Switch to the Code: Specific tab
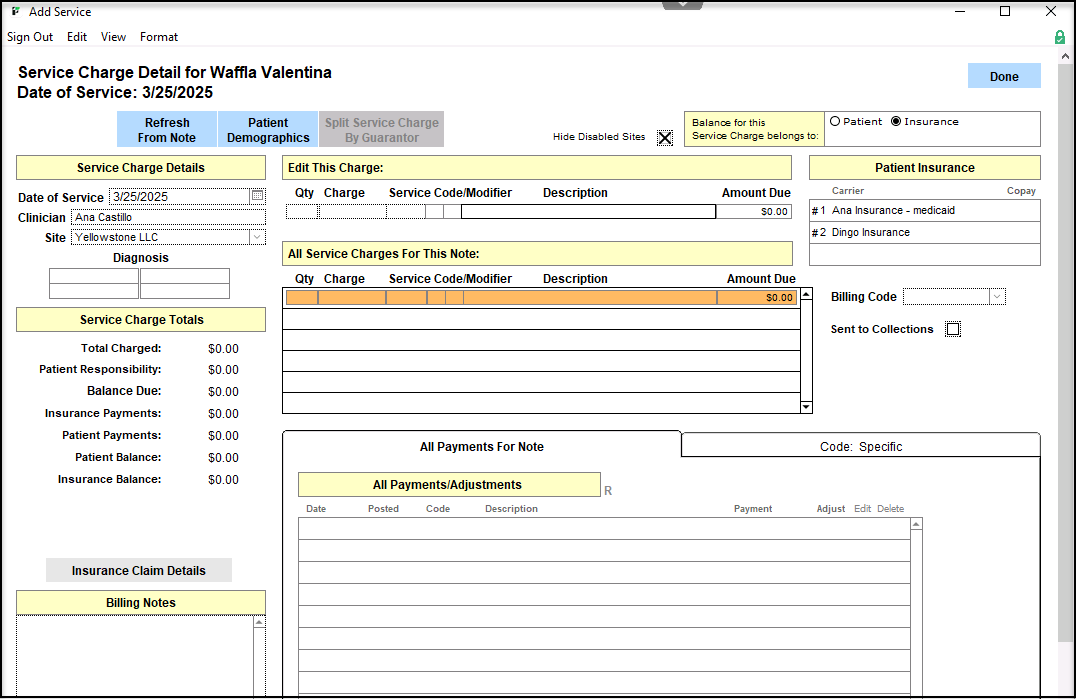Screen dimensions: 1076x699 click(860, 446)
